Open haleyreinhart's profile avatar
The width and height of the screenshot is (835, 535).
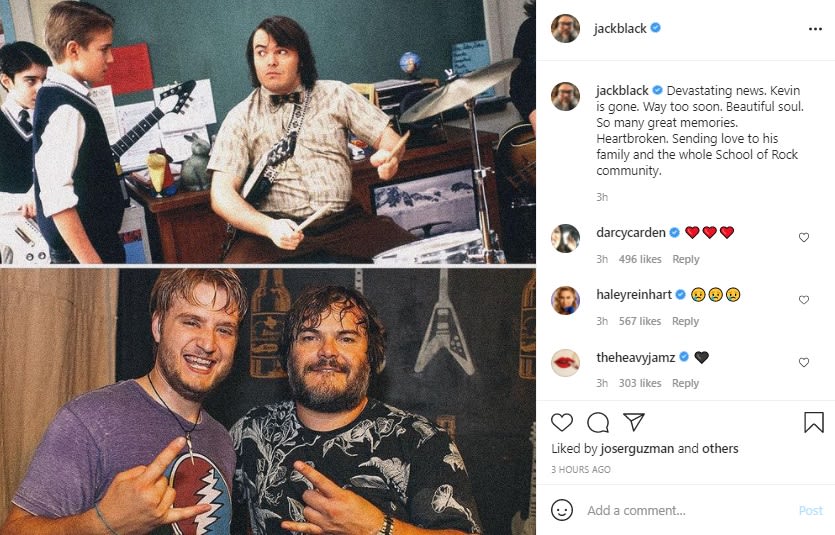click(x=566, y=300)
